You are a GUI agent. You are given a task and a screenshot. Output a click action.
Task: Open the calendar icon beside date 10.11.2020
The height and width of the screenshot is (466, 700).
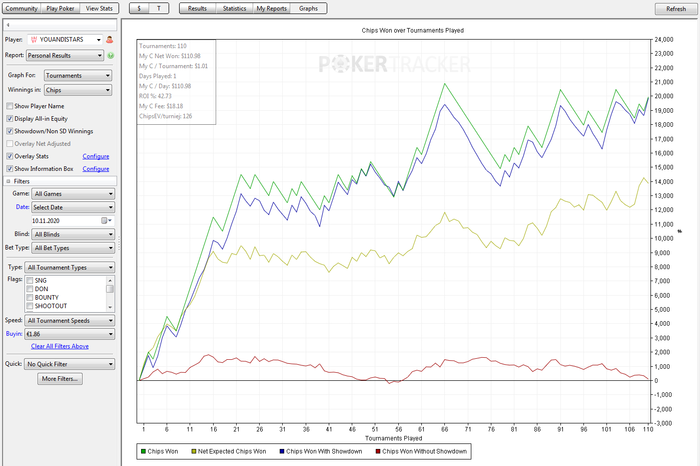tap(104, 221)
